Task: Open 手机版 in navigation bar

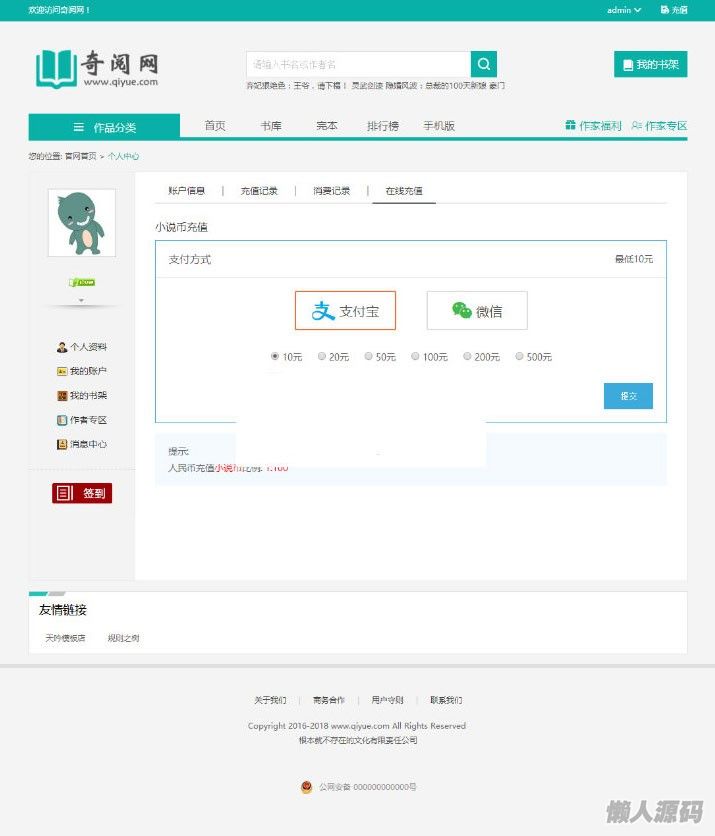Action: (x=439, y=126)
